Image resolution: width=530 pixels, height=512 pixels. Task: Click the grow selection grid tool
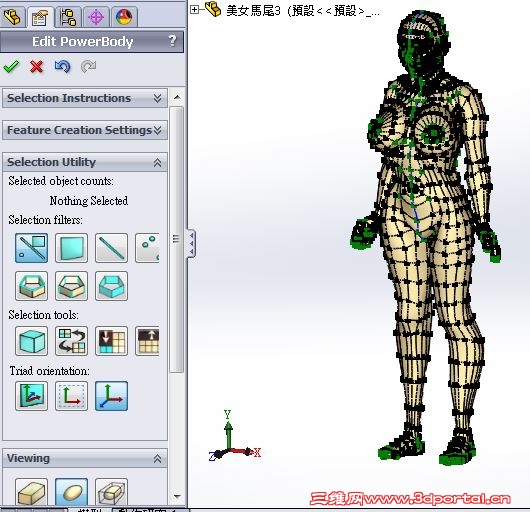[147, 341]
